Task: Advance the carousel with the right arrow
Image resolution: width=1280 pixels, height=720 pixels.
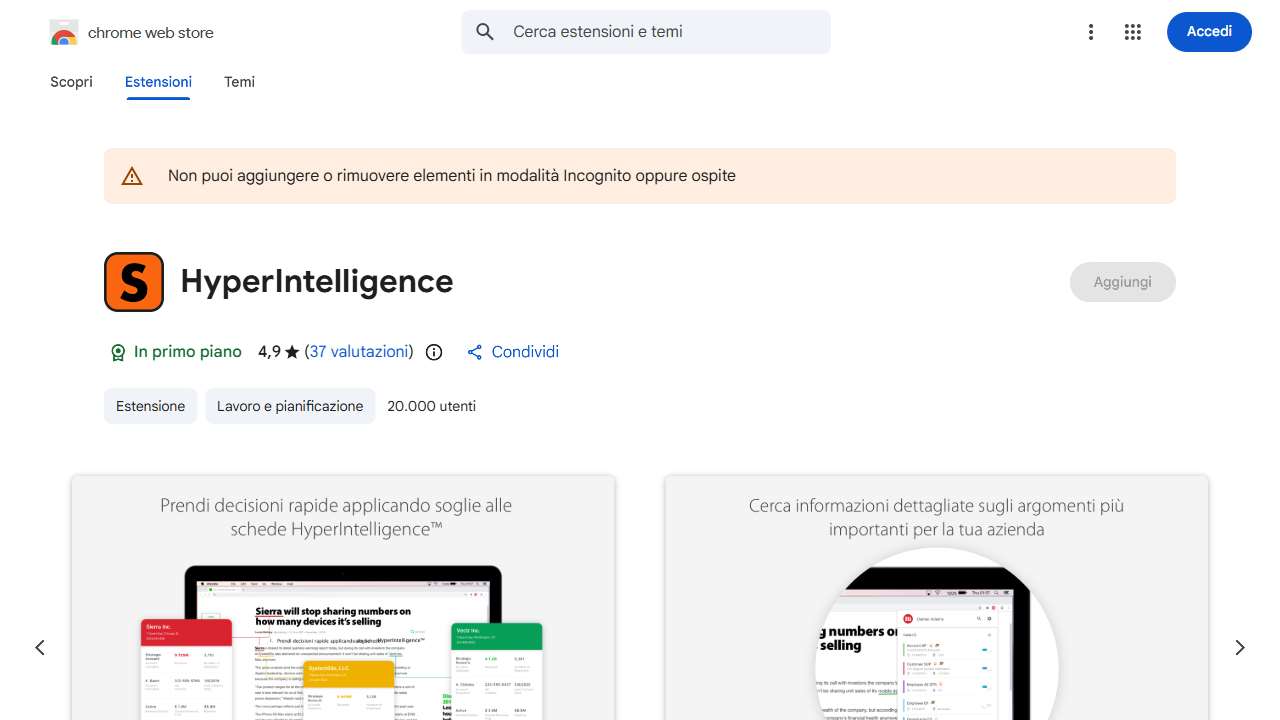Action: coord(1240,647)
